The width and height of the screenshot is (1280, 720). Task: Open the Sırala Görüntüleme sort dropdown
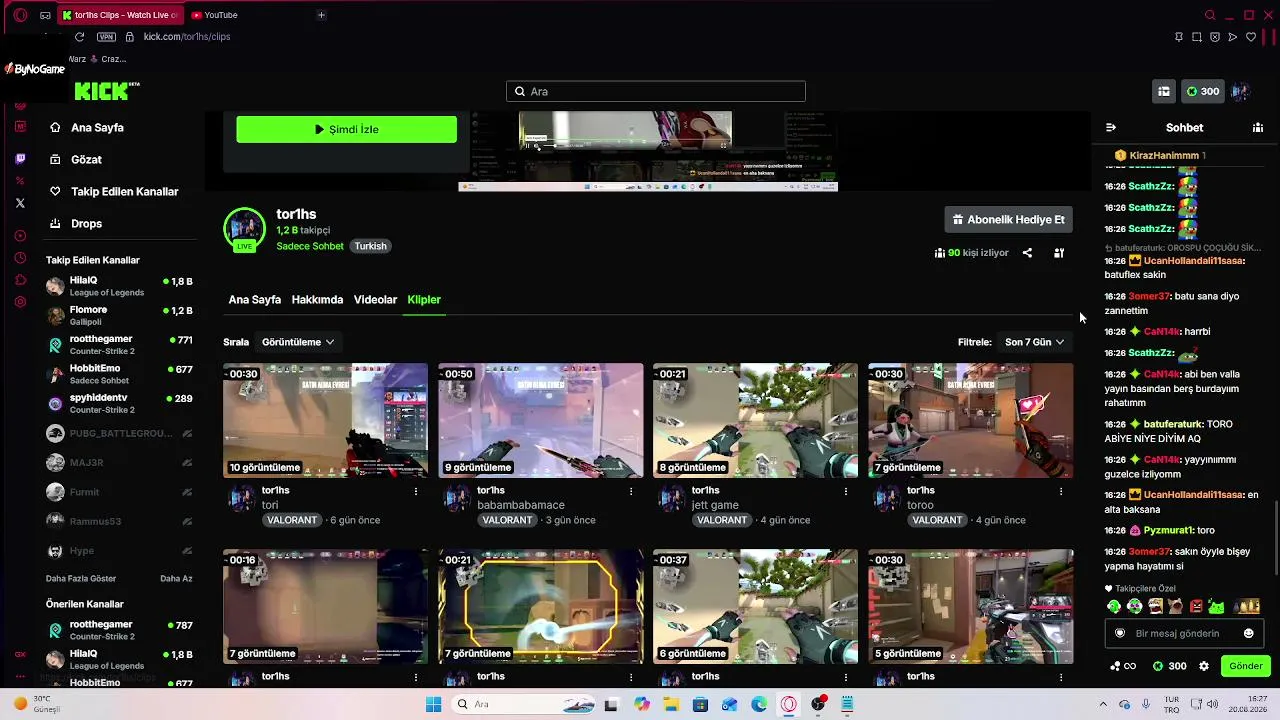pyautogui.click(x=298, y=342)
